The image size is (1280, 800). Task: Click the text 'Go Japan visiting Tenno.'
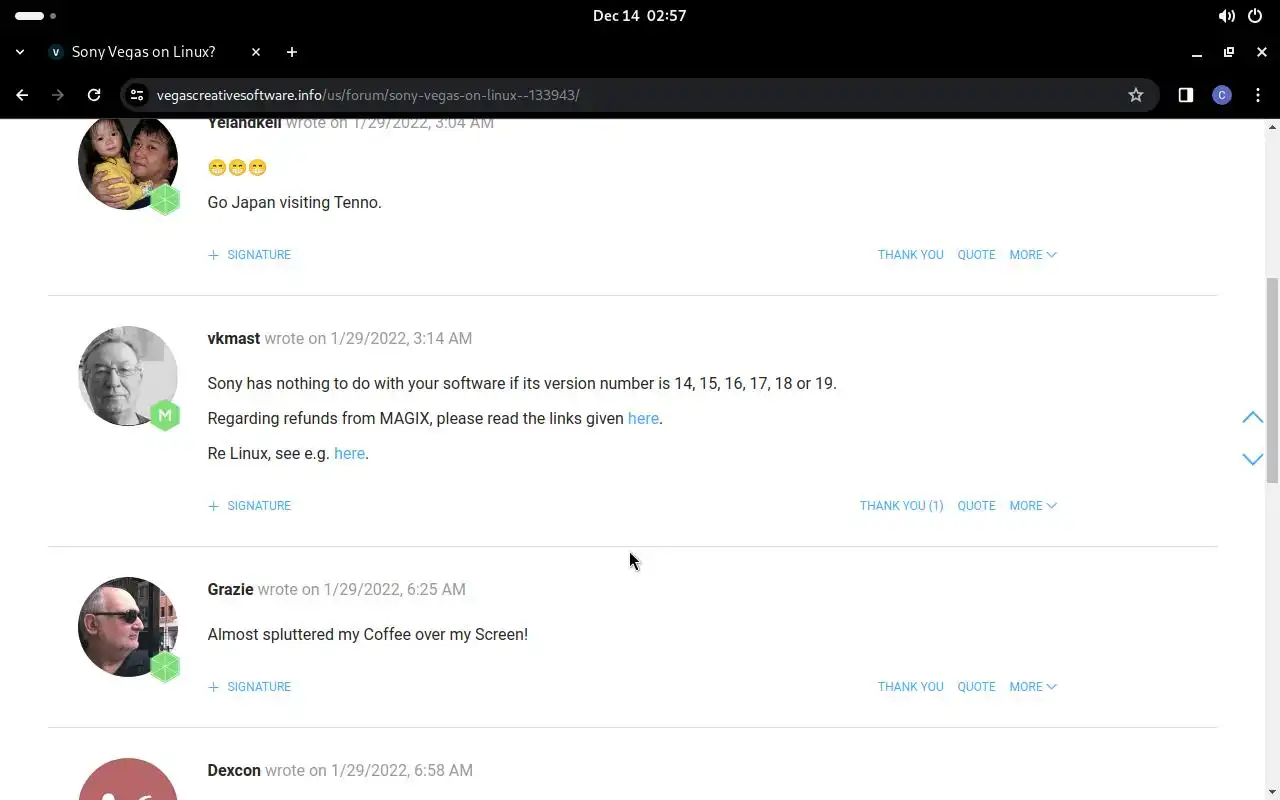[294, 202]
